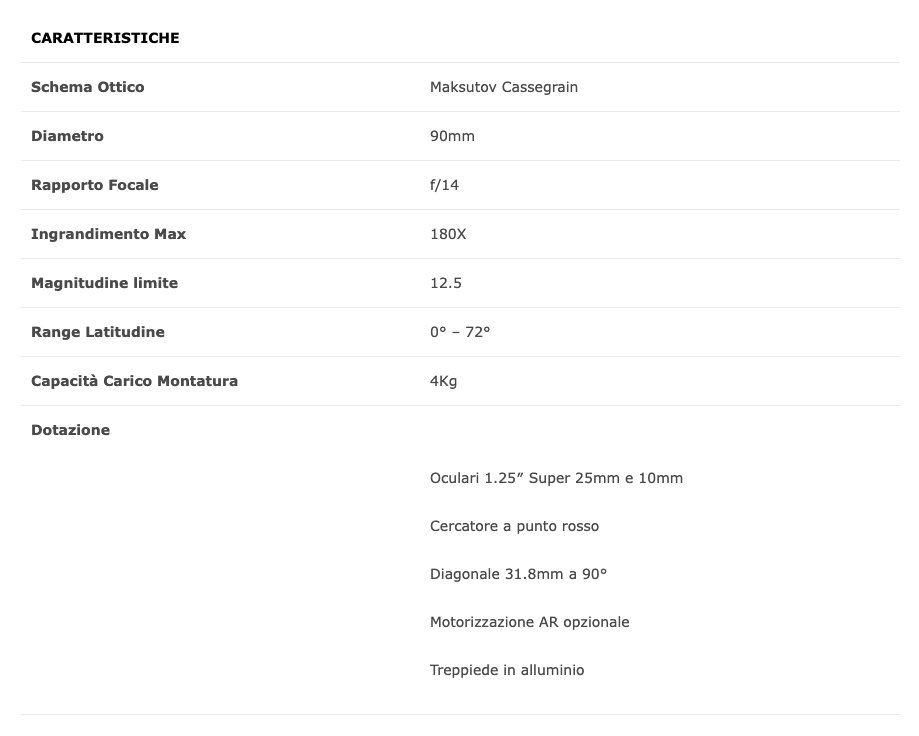
Task: Click the Dotazione label
Action: pos(70,430)
